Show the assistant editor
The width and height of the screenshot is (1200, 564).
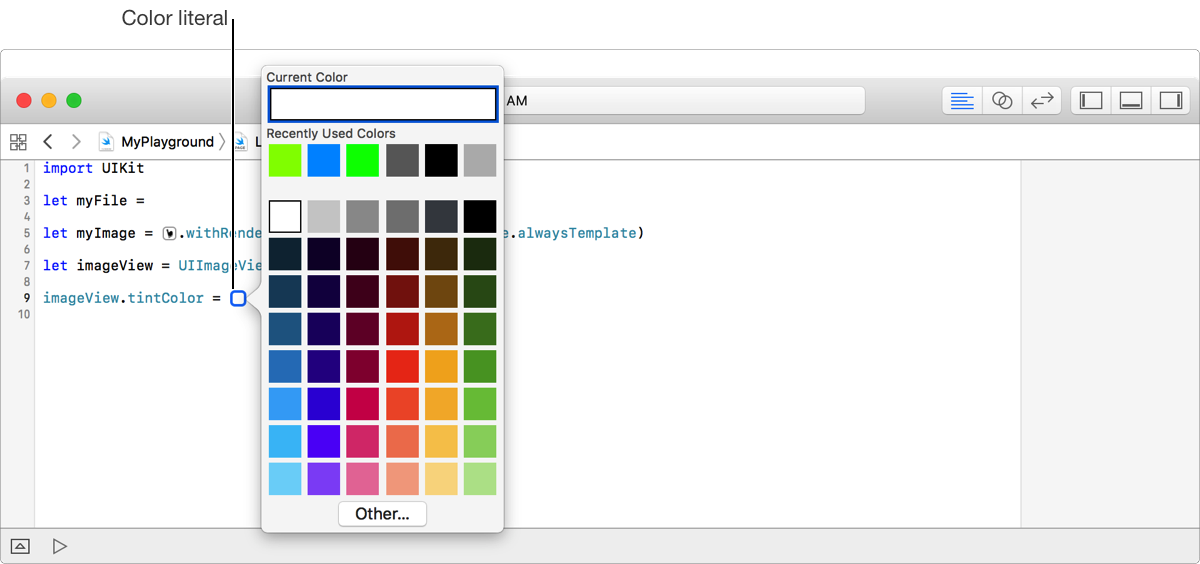(1002, 101)
